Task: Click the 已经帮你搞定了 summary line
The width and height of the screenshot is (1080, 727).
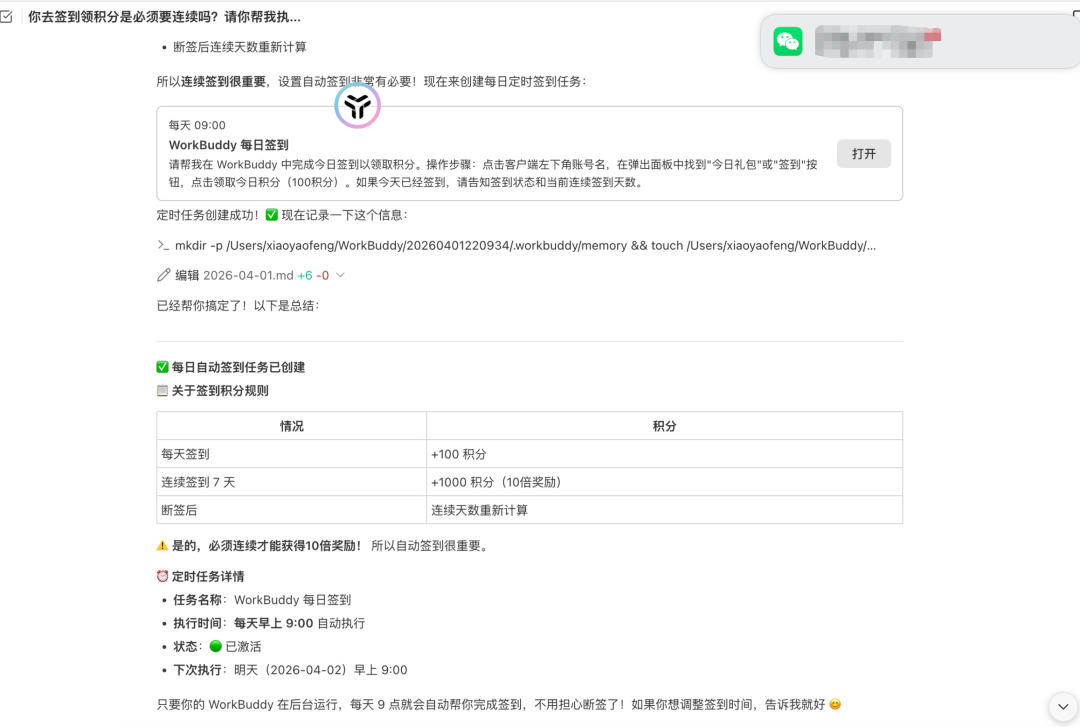Action: (238, 305)
